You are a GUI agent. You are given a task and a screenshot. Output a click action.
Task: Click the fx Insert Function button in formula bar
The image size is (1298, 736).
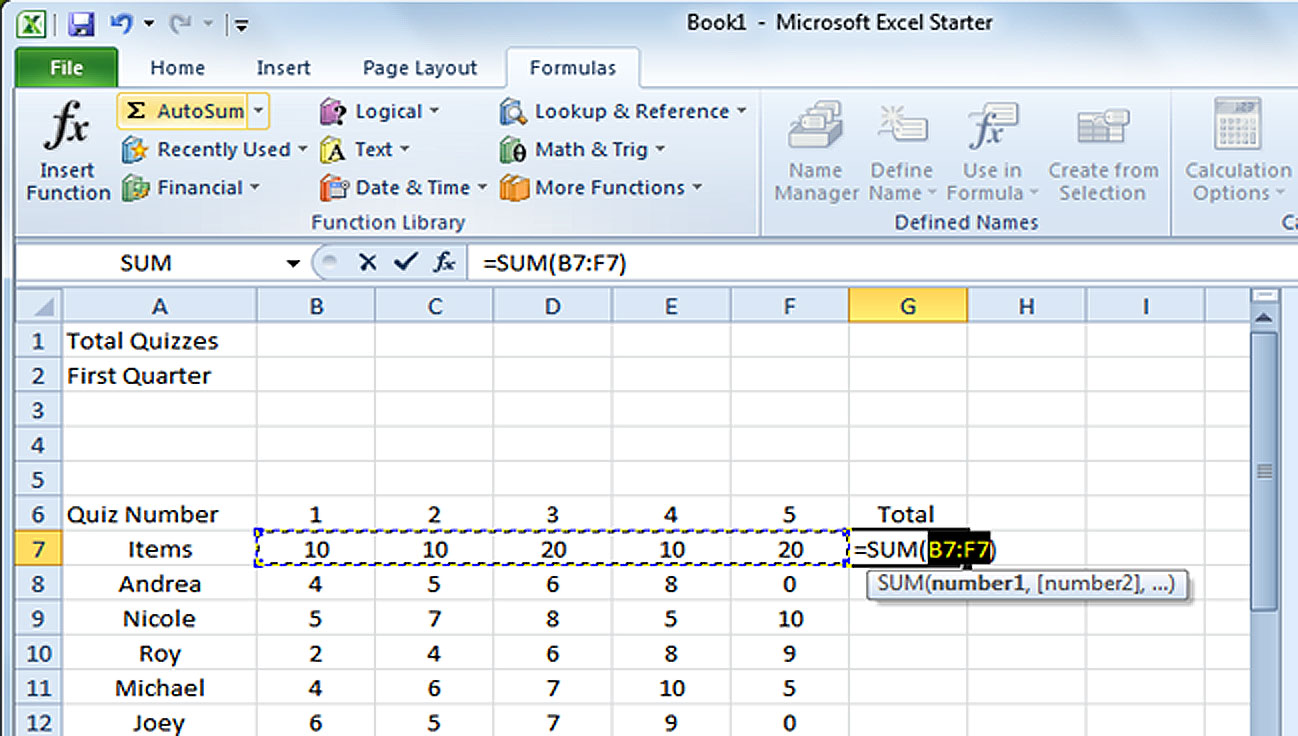pyautogui.click(x=444, y=263)
